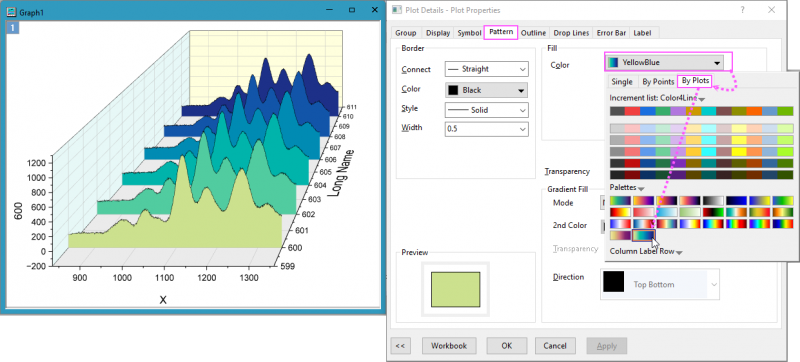Choose the black-to-white grayscale palette

tap(713, 201)
